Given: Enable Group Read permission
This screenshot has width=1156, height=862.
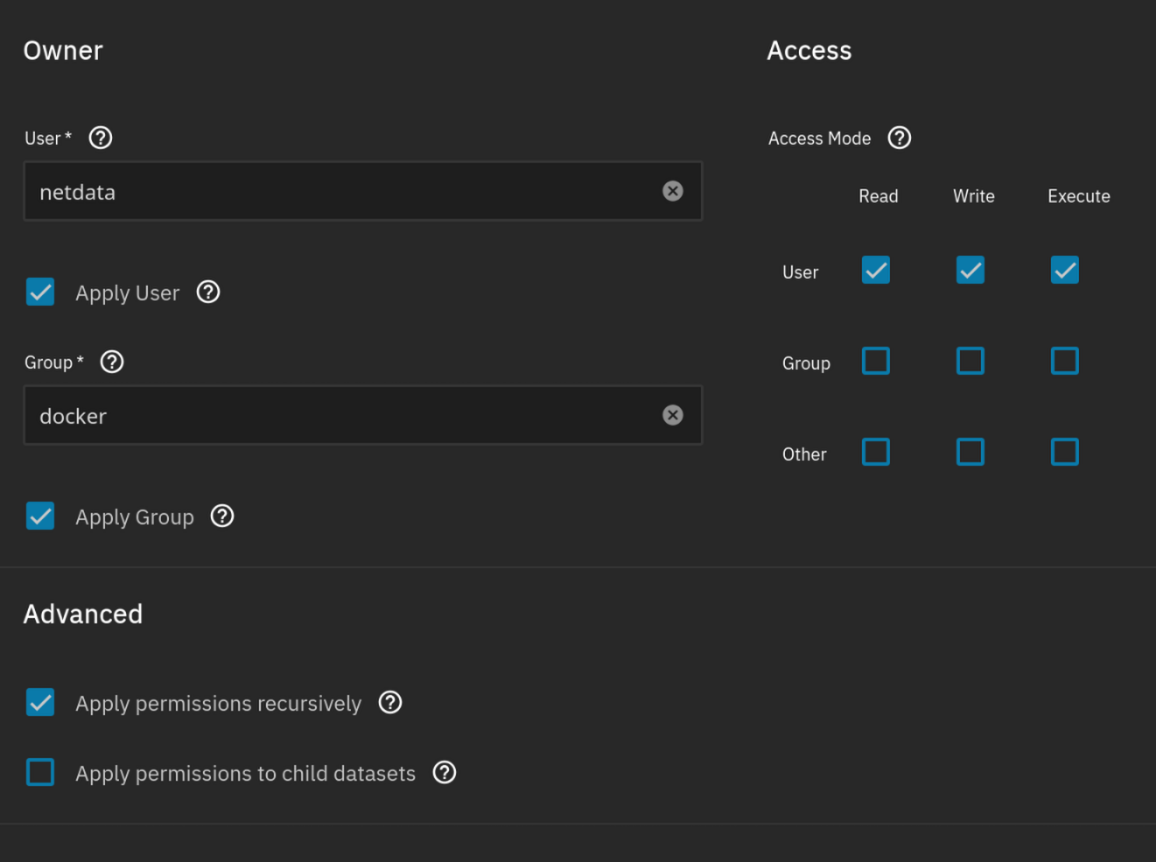Looking at the screenshot, I should [x=875, y=361].
